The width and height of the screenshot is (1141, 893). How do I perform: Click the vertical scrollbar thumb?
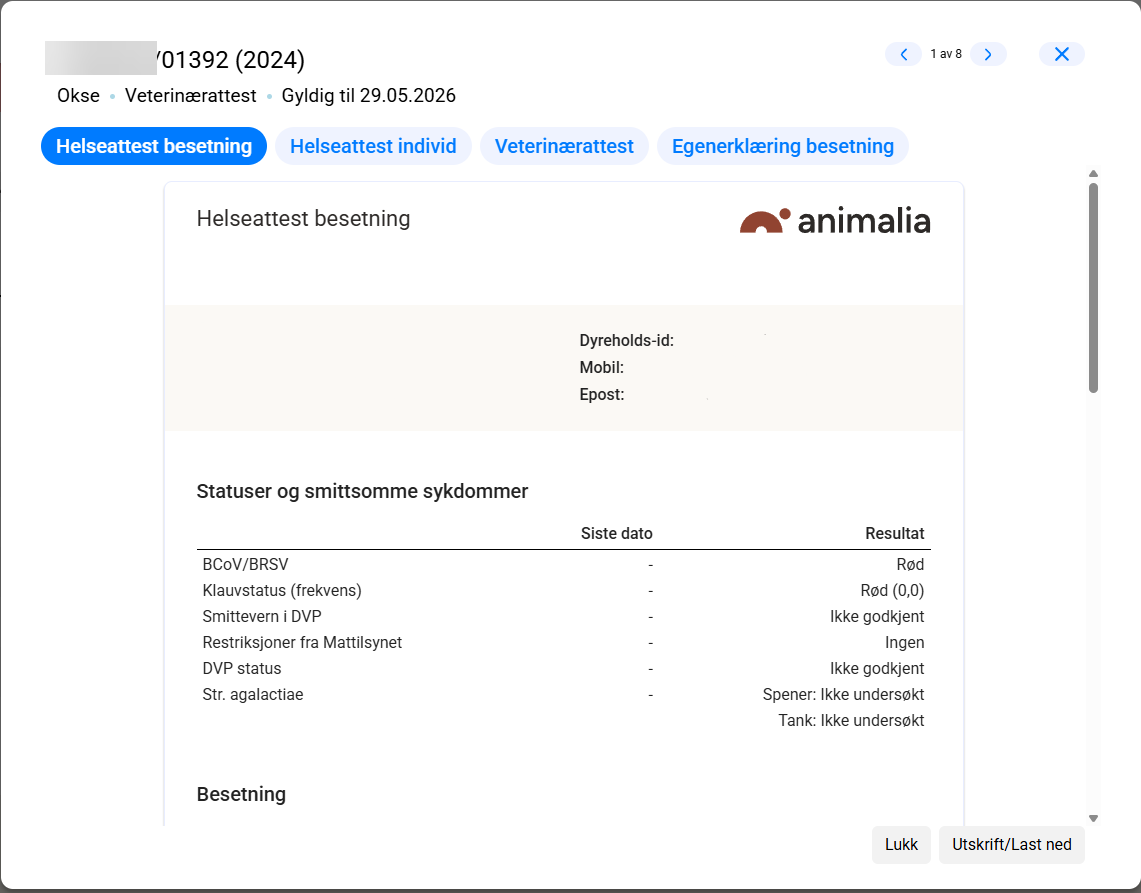pos(1093,288)
